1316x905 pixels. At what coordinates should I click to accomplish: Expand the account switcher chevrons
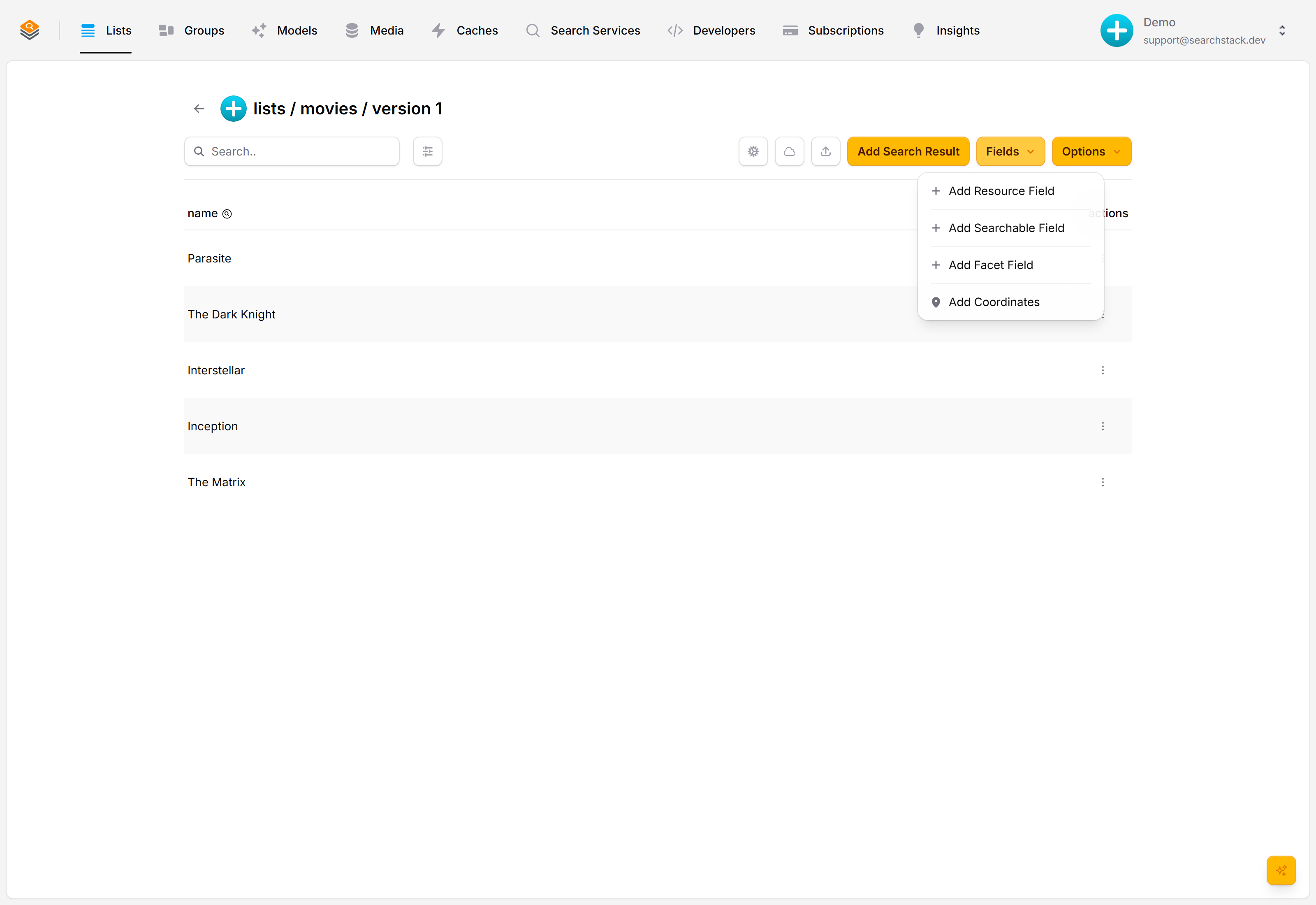1282,30
